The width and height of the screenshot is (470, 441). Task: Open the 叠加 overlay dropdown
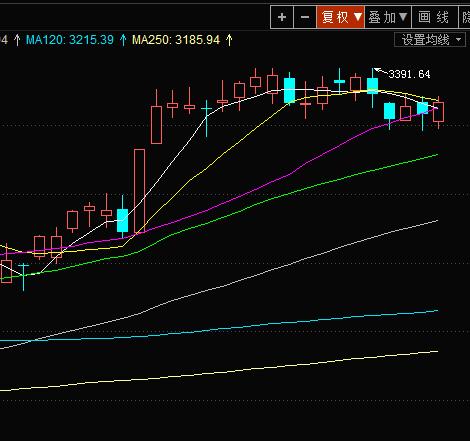tap(388, 17)
